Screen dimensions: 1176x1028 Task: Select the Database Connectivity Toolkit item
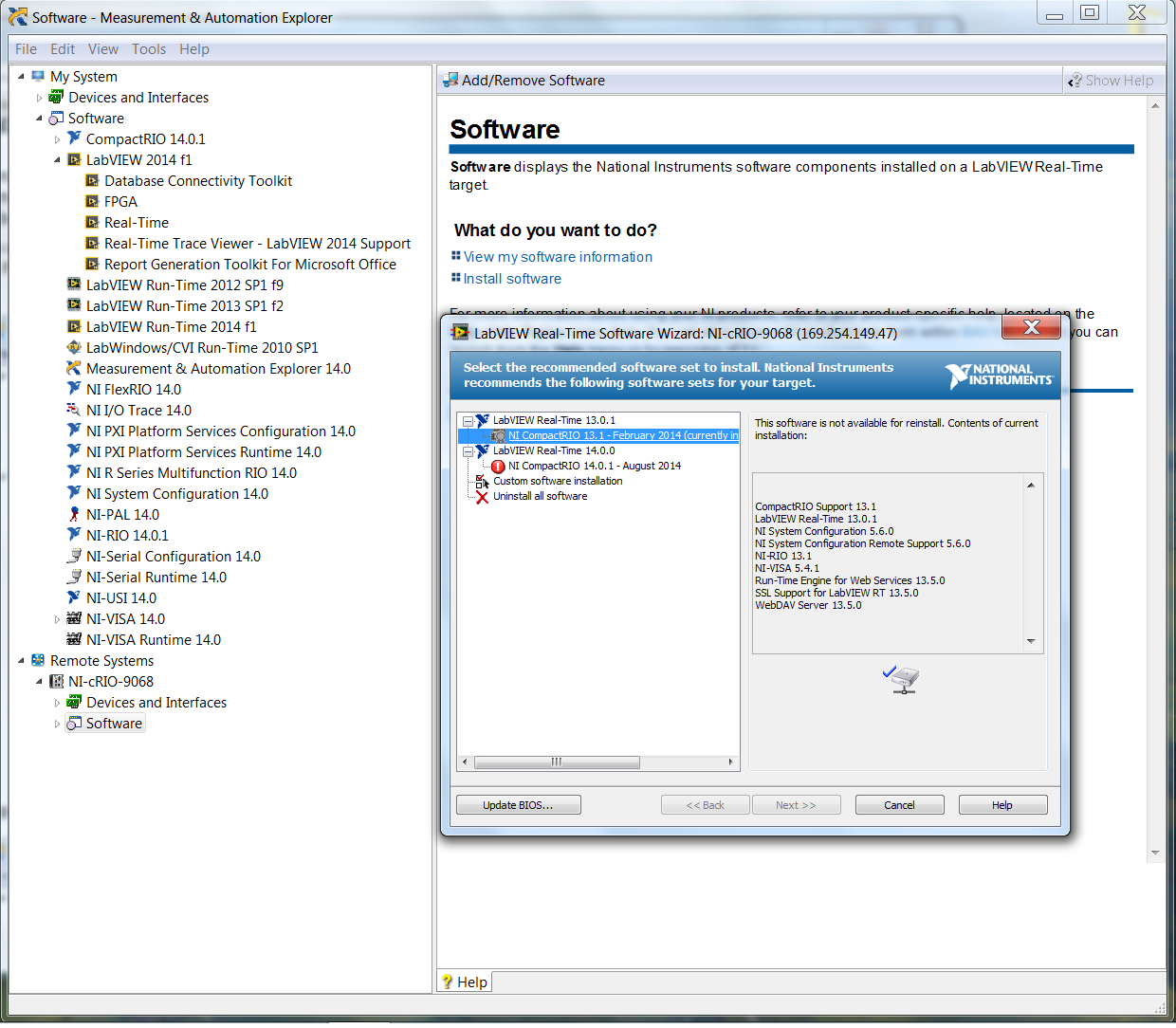(x=197, y=180)
